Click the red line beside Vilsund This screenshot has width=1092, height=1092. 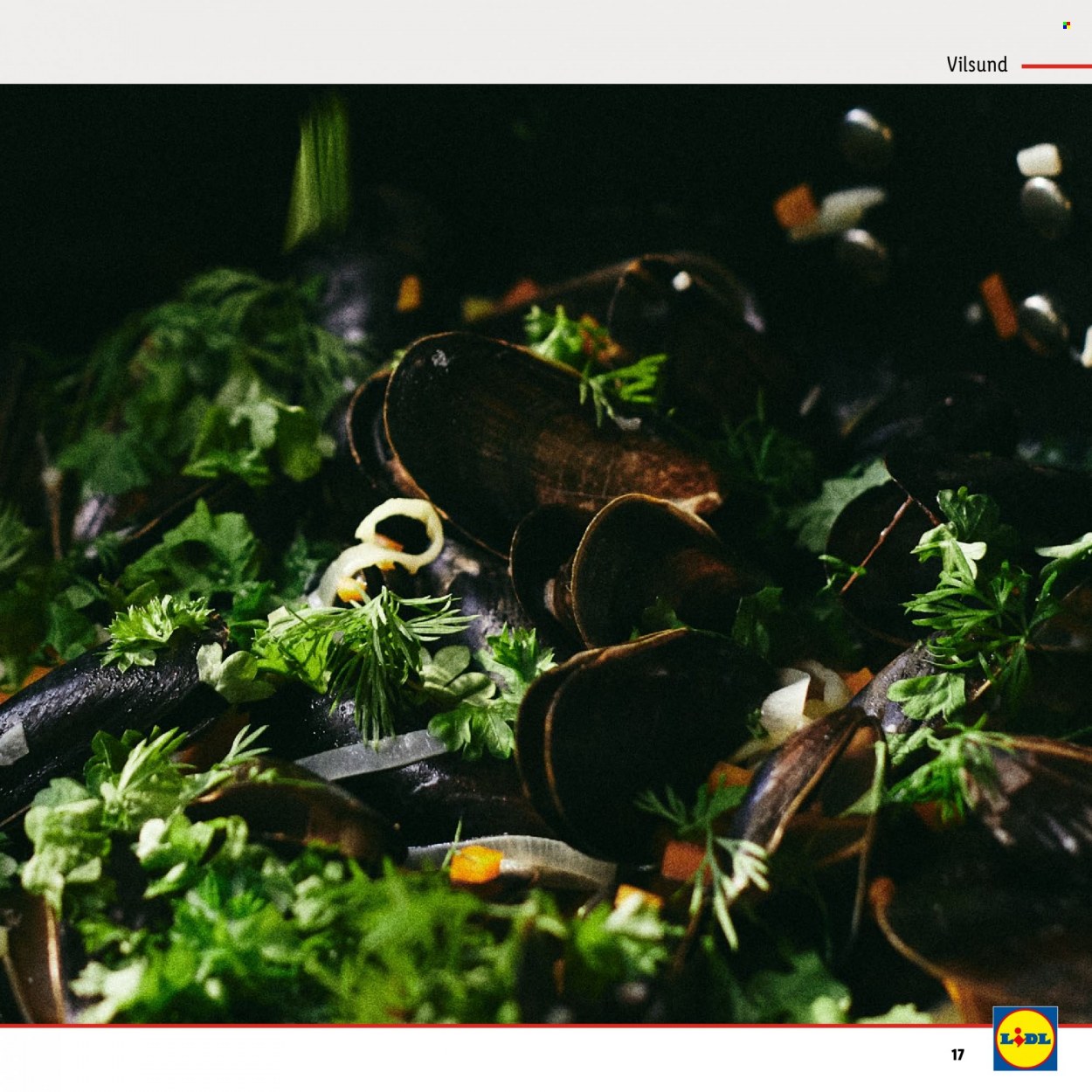pos(1056,66)
